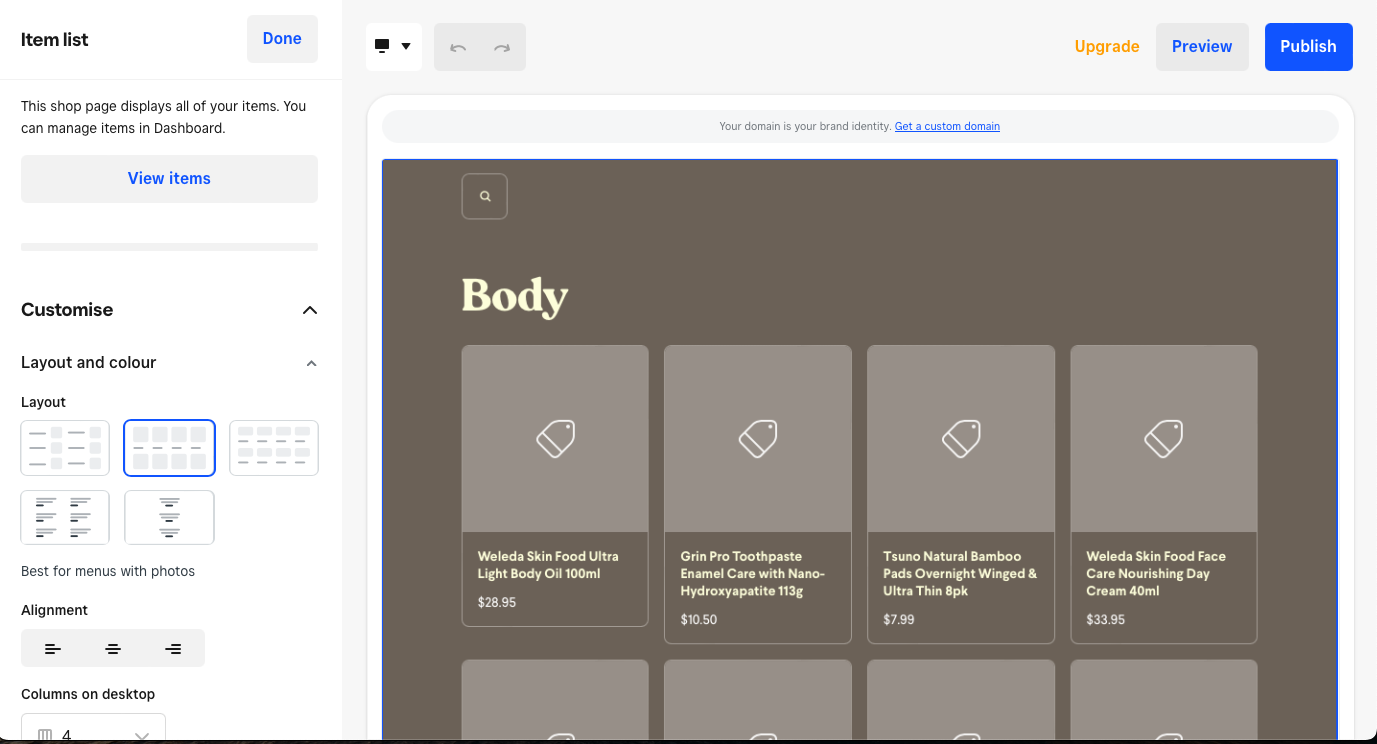Image resolution: width=1377 pixels, height=744 pixels.
Task: Click the Grin Pro Toothpaste Enamel Care title
Action: (753, 574)
